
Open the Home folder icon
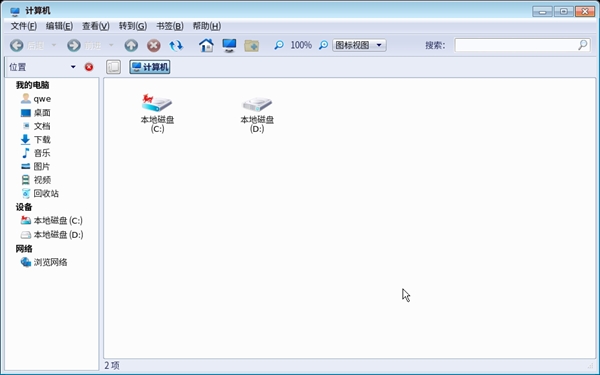pos(206,46)
